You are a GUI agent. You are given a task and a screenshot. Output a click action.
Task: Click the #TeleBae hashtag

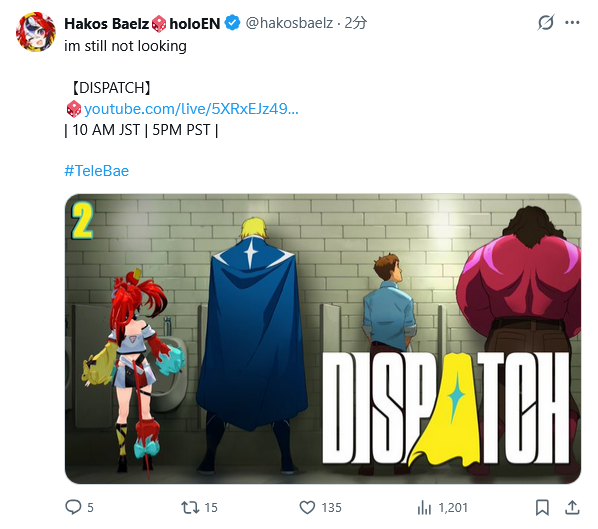(x=96, y=170)
